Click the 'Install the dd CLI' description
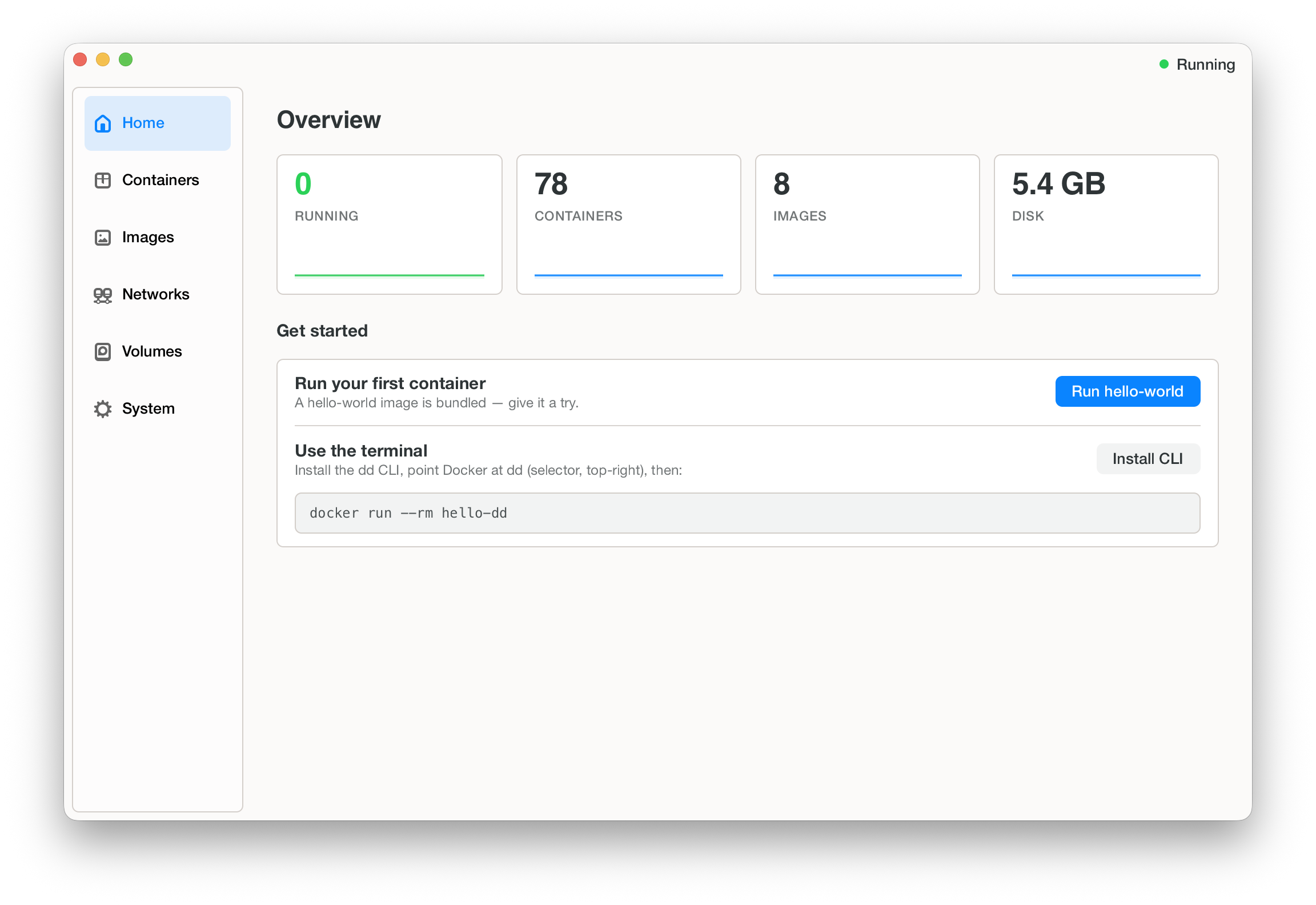 coord(488,470)
